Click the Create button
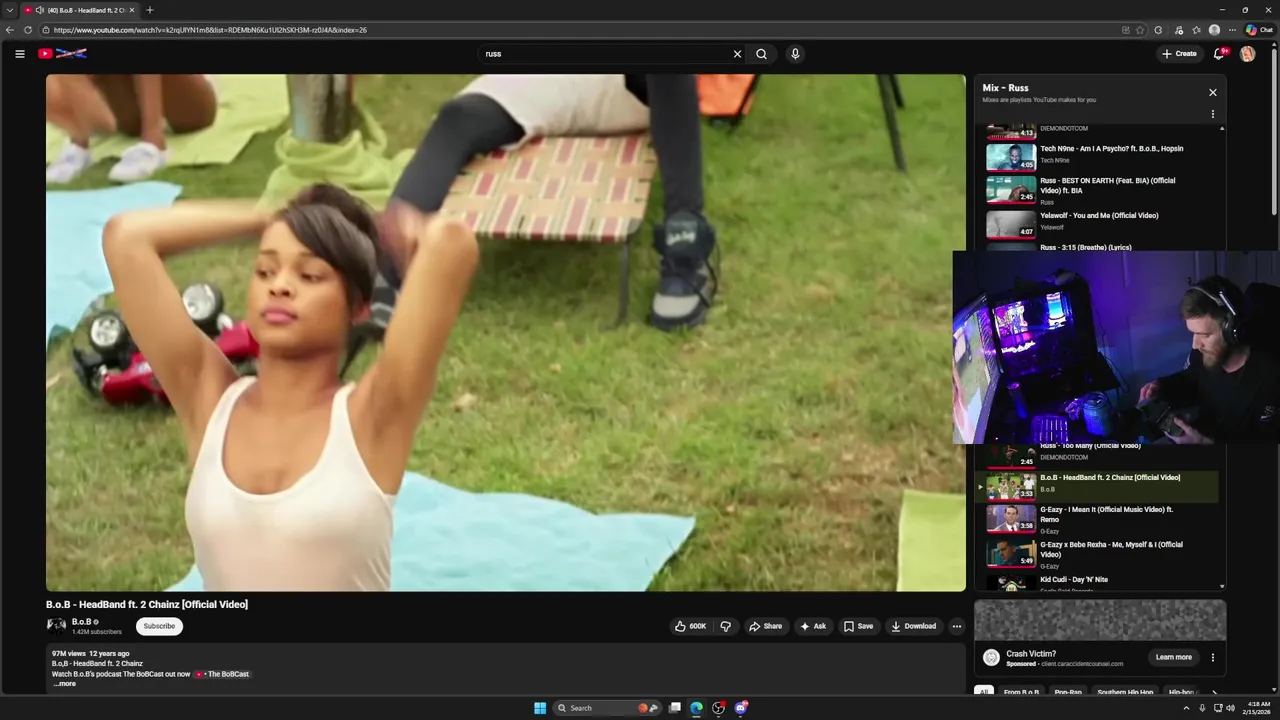The width and height of the screenshot is (1280, 720). pos(1179,54)
